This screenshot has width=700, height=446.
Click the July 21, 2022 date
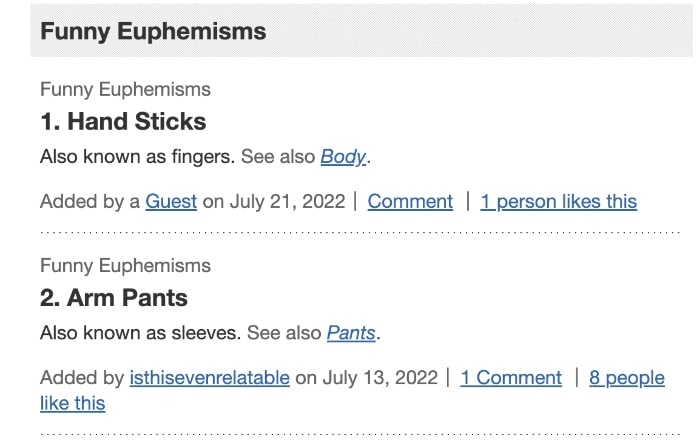point(288,201)
